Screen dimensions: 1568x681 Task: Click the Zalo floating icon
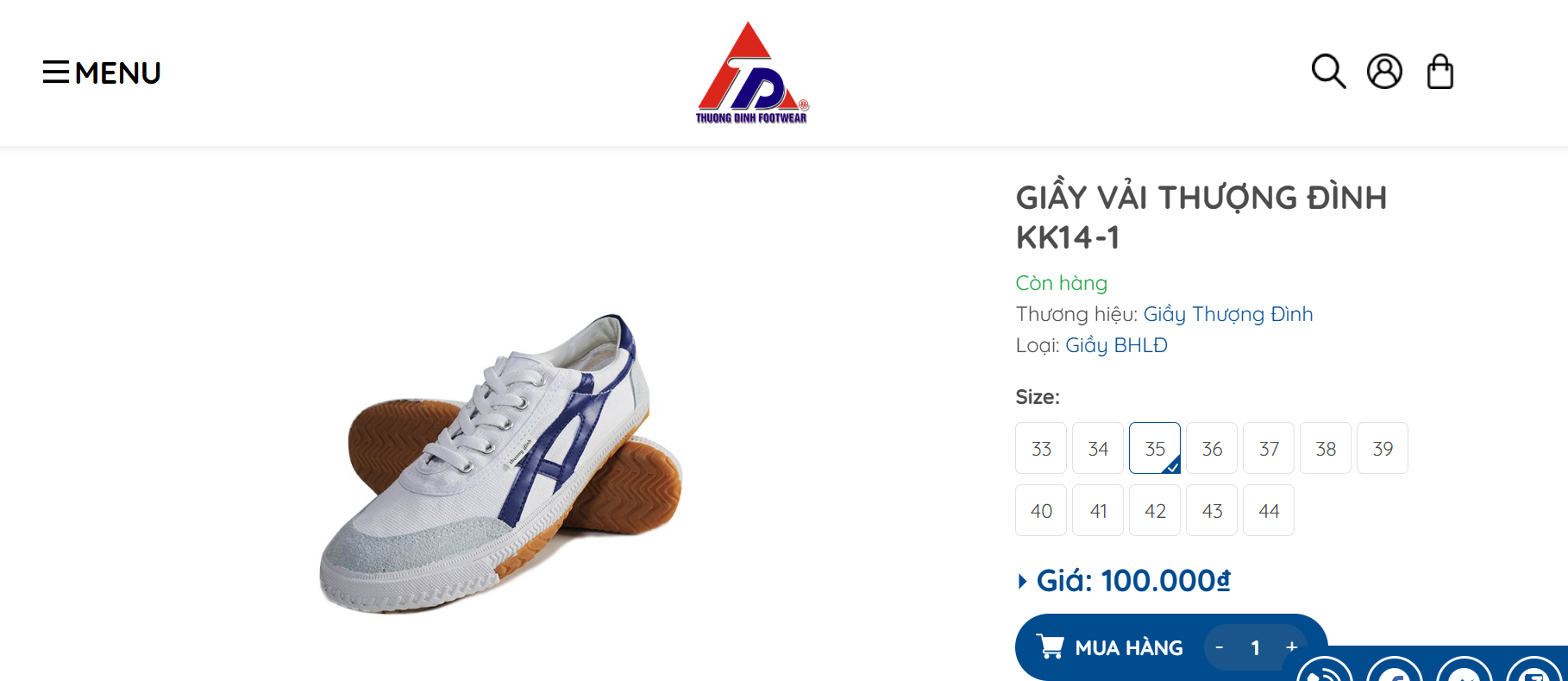tap(1534, 673)
